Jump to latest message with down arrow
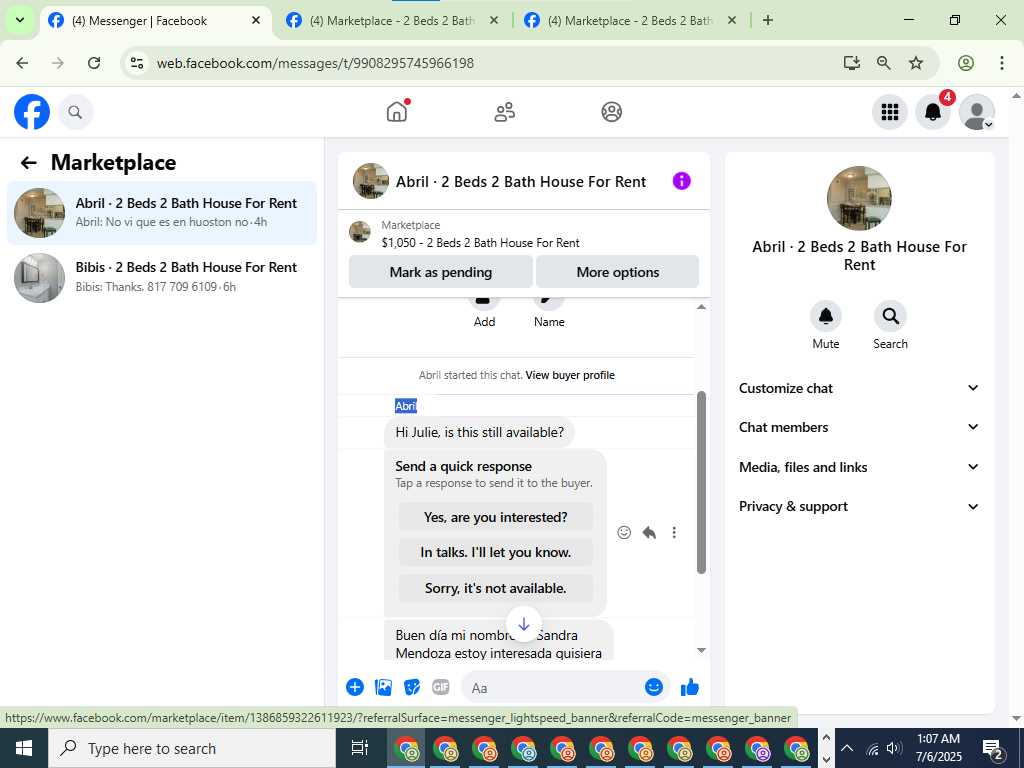1024x768 pixels. pyautogui.click(x=524, y=624)
